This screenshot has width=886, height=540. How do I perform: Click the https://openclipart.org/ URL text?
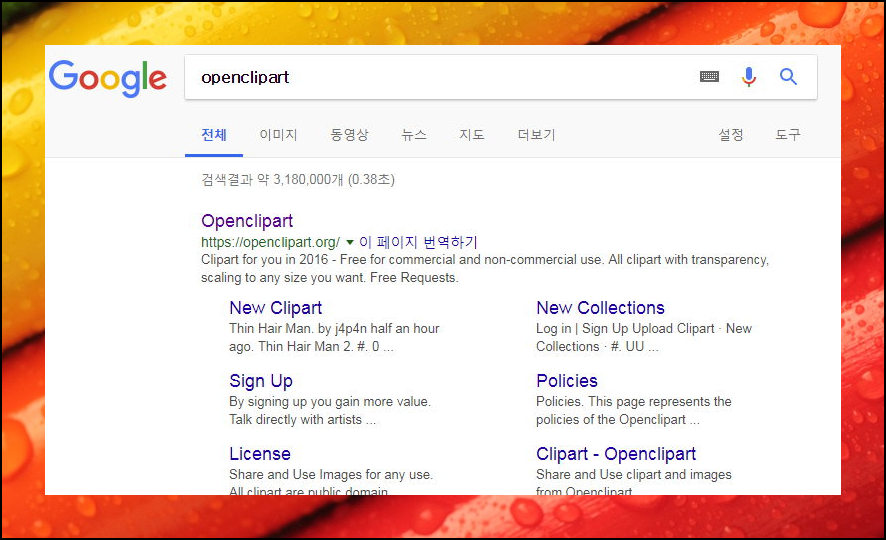(271, 242)
